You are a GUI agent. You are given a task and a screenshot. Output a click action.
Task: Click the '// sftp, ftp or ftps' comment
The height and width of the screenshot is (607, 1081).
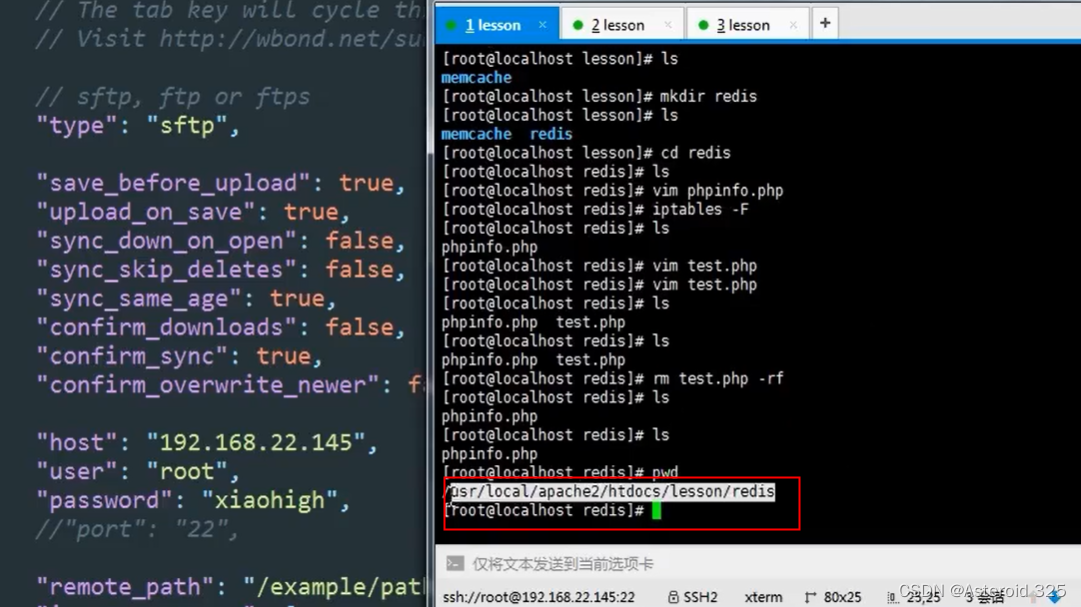173,97
